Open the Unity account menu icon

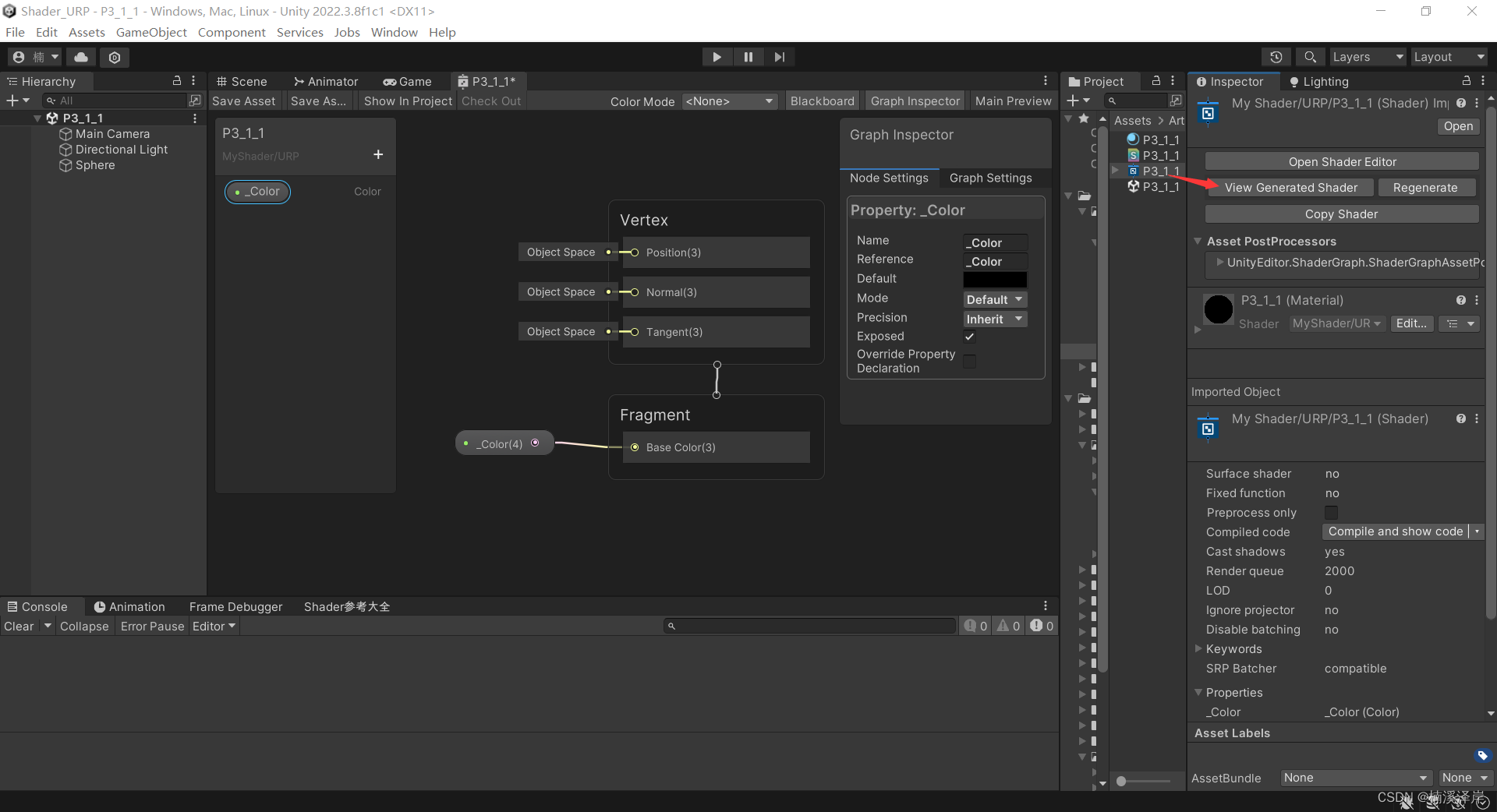35,57
